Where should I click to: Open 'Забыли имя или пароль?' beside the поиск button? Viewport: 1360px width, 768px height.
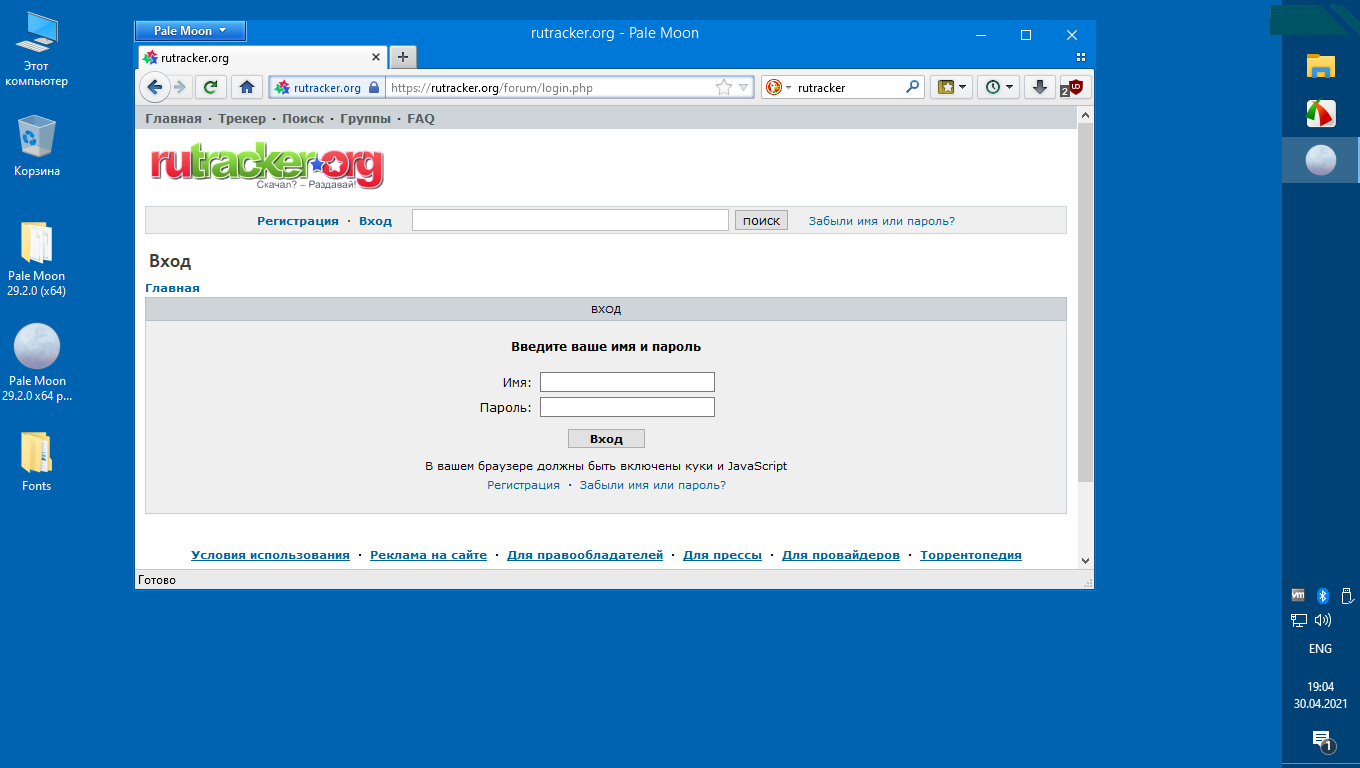click(882, 221)
